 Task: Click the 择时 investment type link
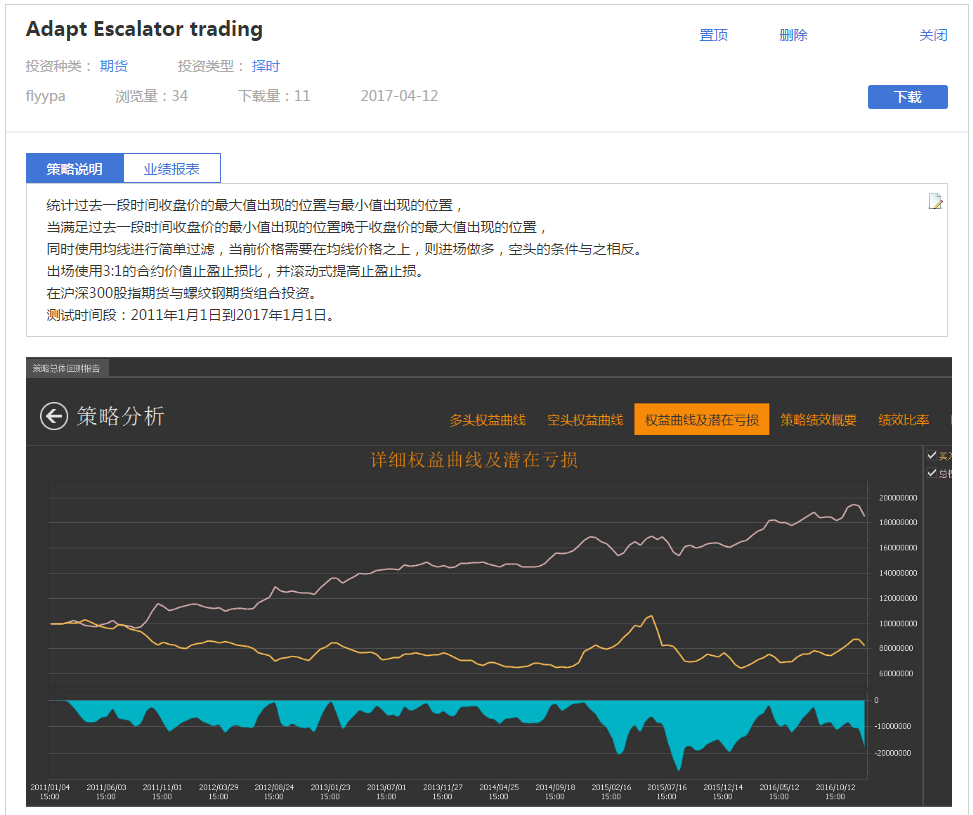[x=266, y=66]
